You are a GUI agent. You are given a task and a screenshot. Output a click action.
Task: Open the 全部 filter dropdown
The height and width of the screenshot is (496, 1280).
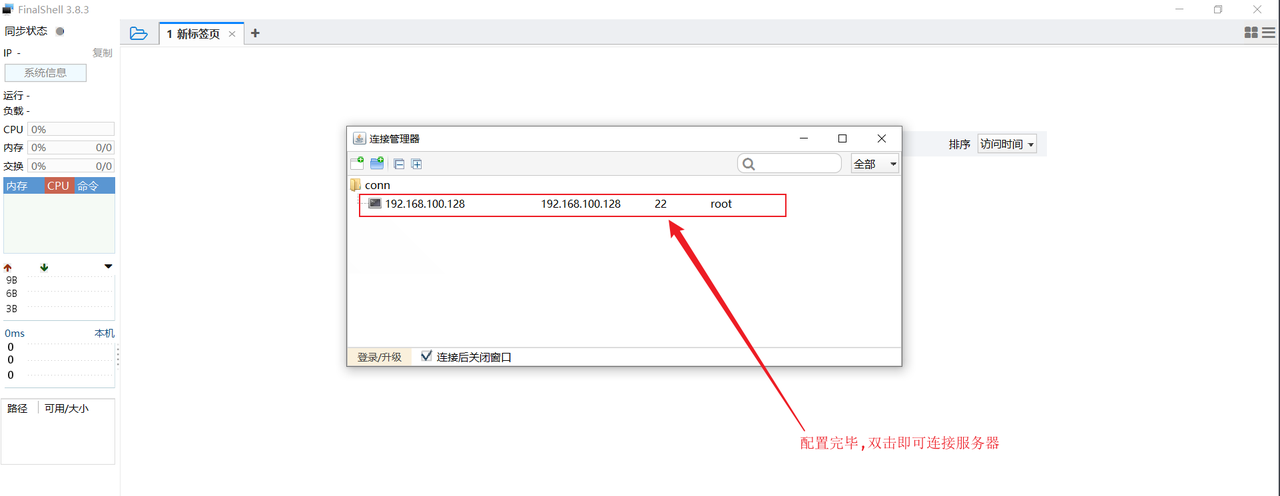pos(875,164)
